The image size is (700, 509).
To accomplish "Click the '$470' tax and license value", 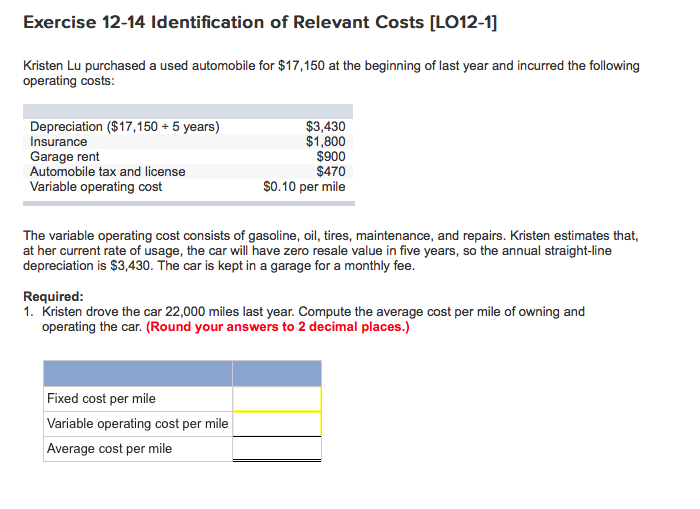I will (331, 171).
